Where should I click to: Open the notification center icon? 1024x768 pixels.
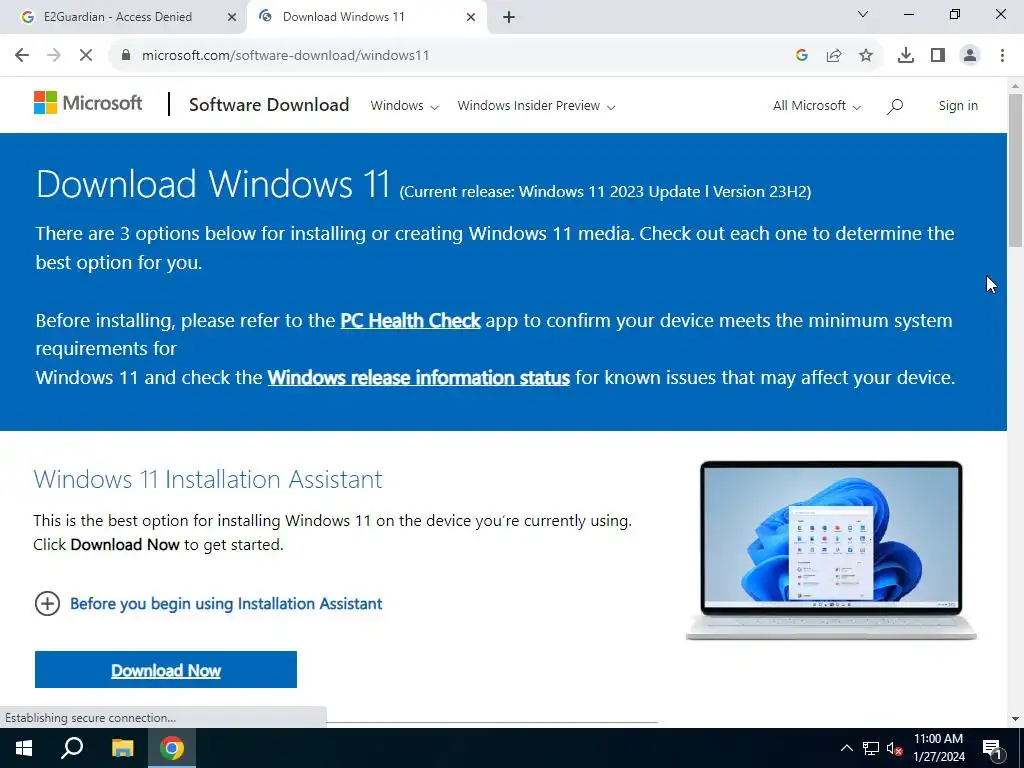coord(992,748)
